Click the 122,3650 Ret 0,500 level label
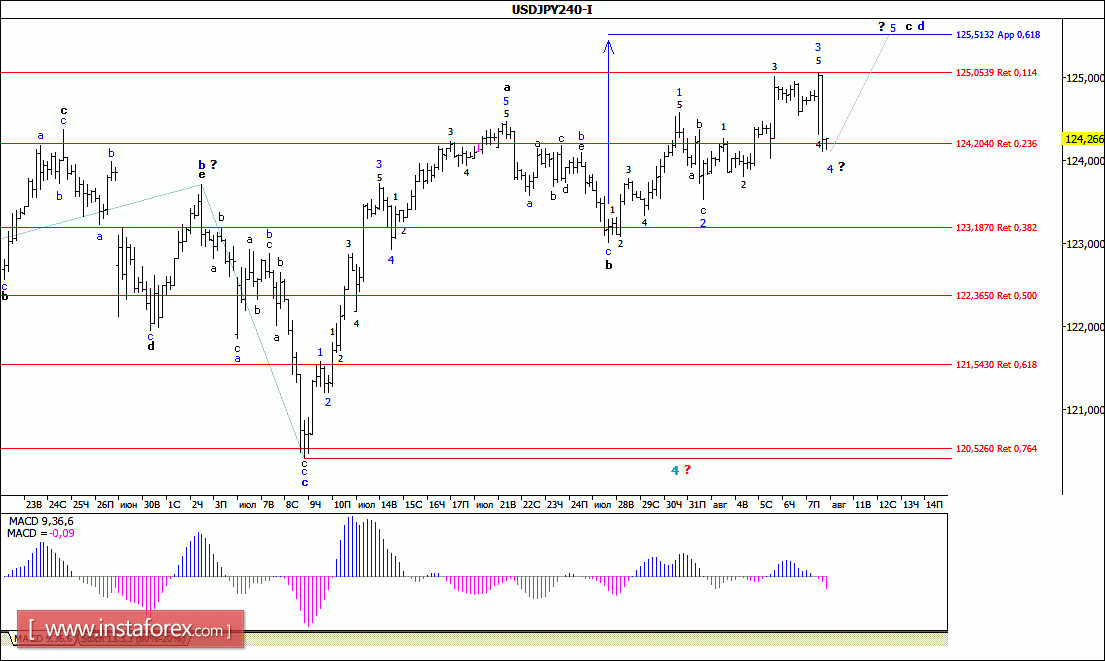This screenshot has width=1105, height=661. tap(996, 296)
